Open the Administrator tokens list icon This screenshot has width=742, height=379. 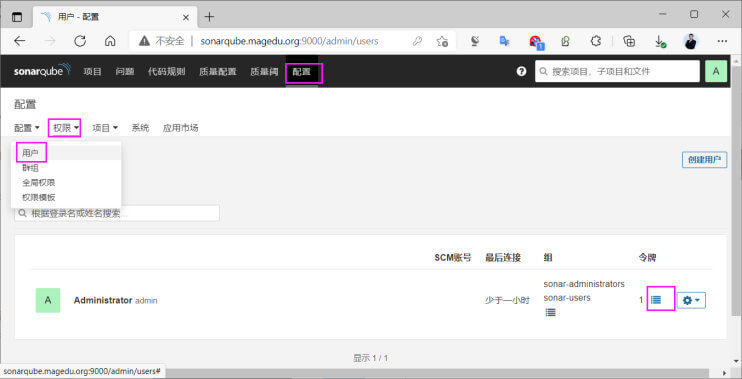click(656, 300)
